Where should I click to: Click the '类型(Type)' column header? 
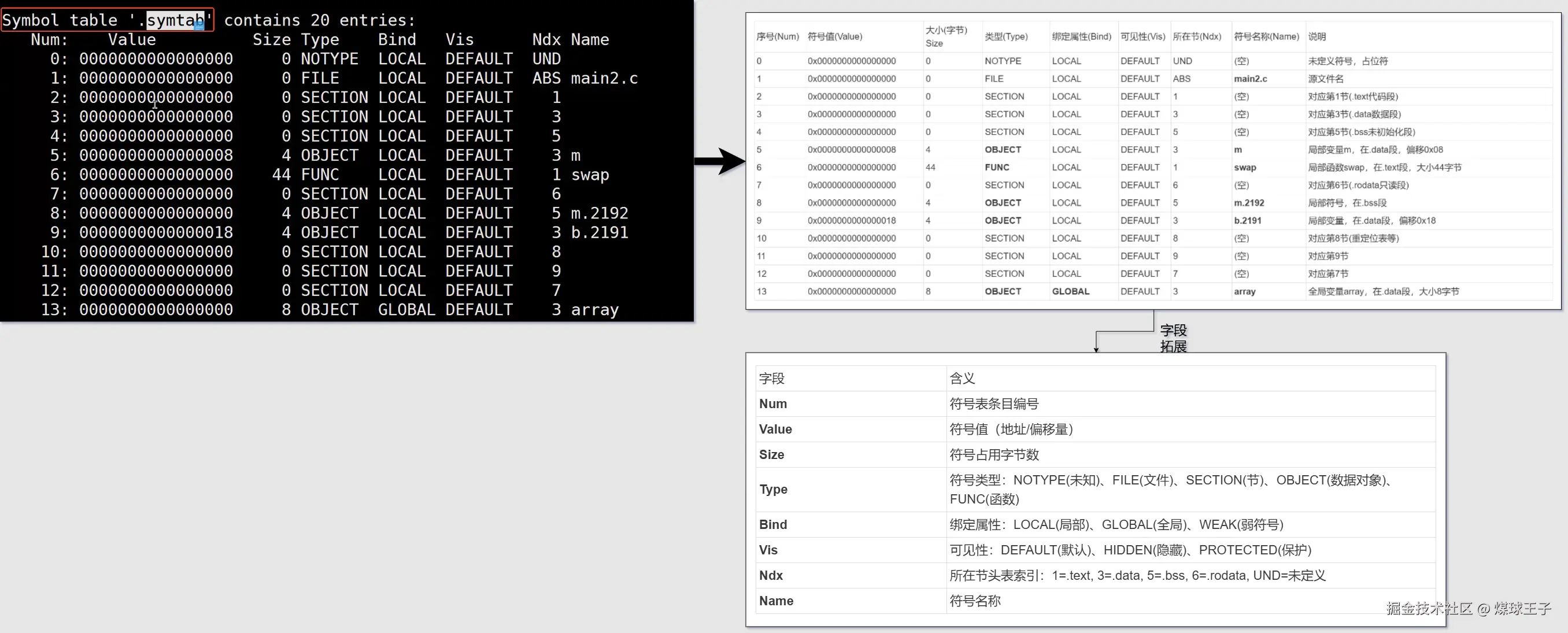point(1005,36)
